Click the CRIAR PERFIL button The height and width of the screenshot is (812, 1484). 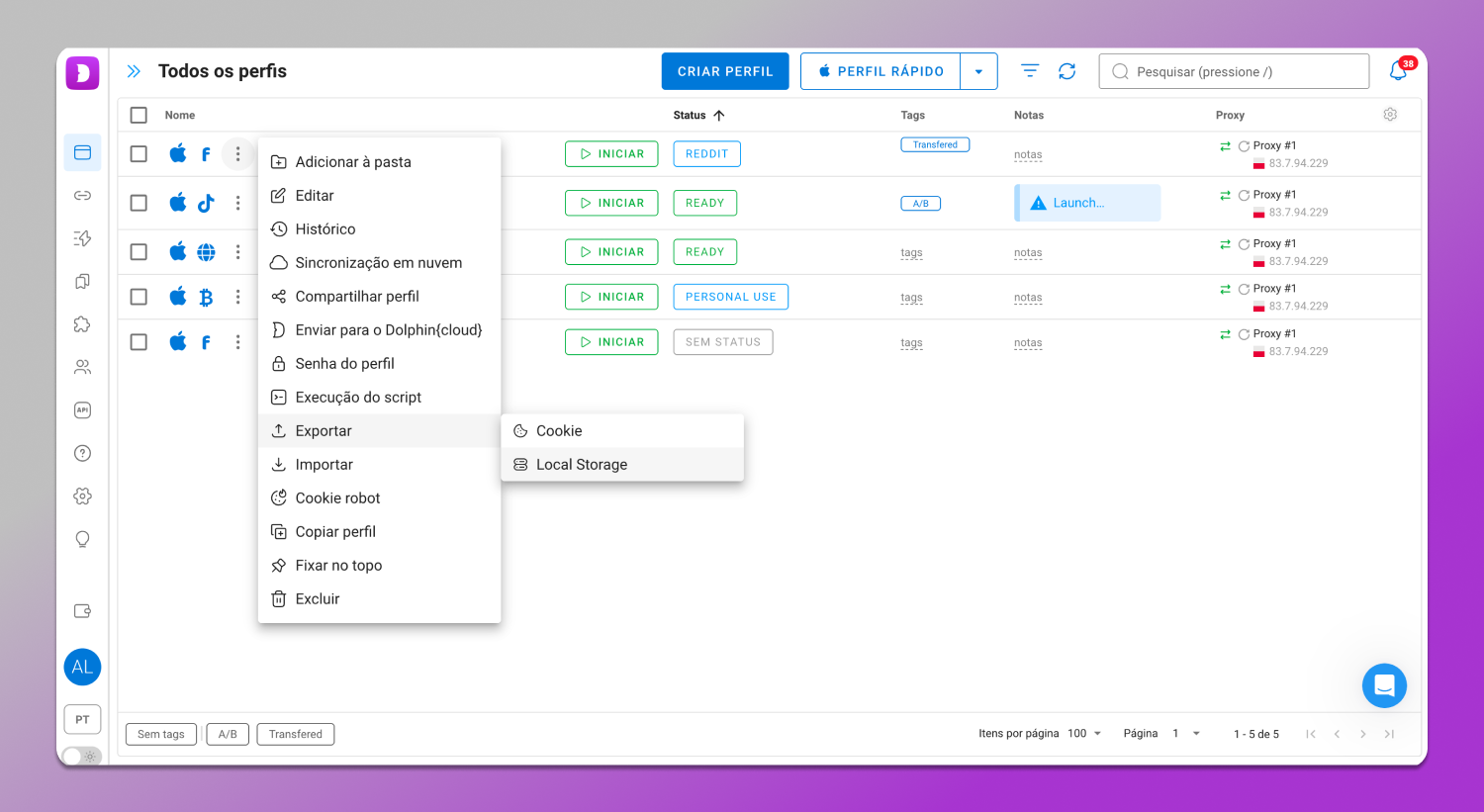(x=725, y=70)
